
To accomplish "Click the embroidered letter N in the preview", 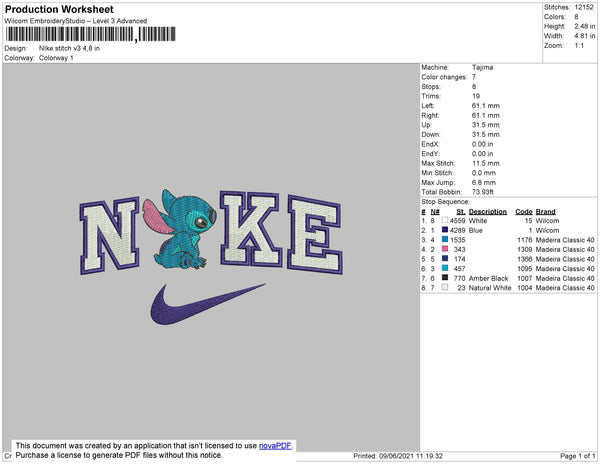I will (110, 236).
